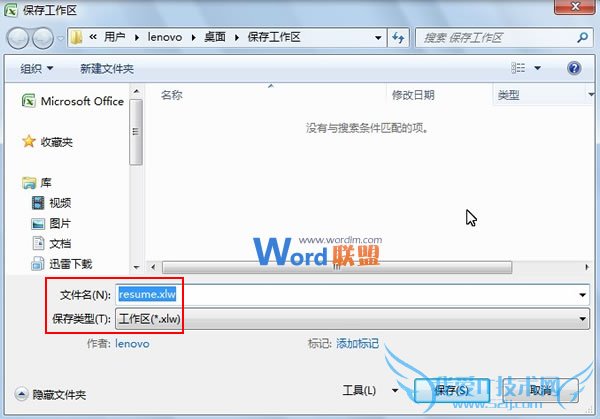Click the 视频 film icon

click(38, 203)
